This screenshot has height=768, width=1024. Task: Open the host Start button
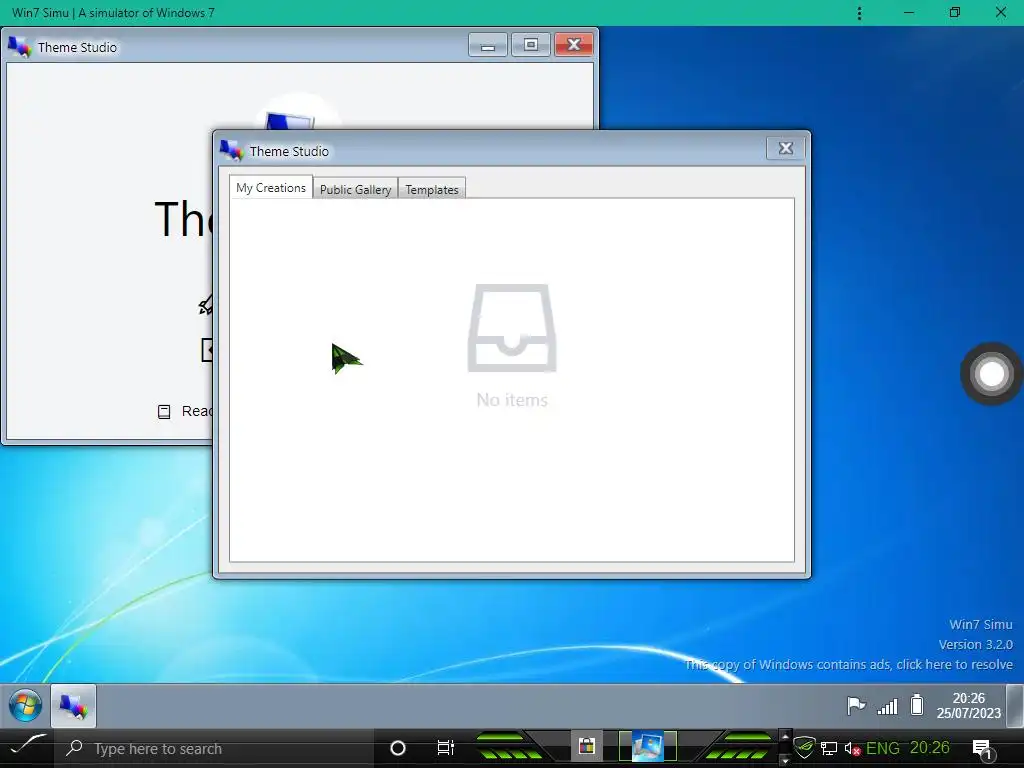[x=27, y=746]
